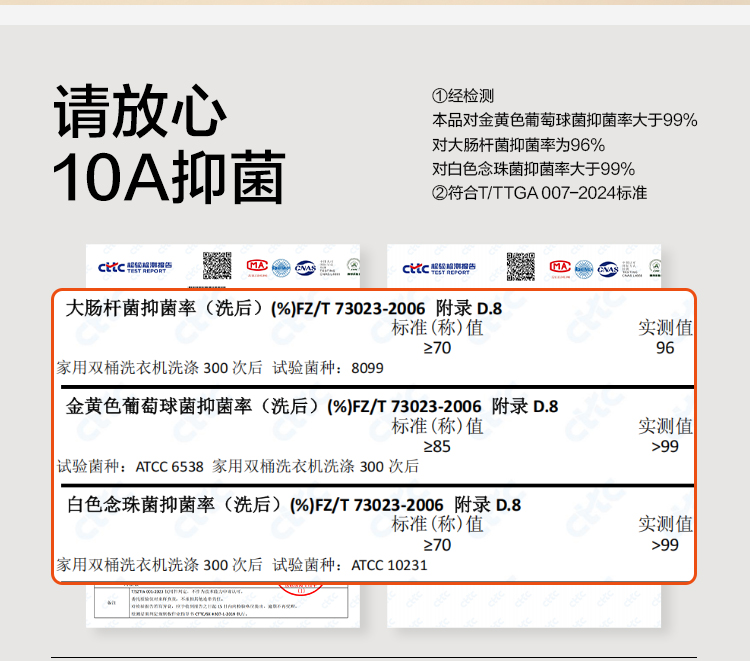Image resolution: width=750 pixels, height=661 pixels.
Task: Click the measured value 96
Action: [665, 348]
